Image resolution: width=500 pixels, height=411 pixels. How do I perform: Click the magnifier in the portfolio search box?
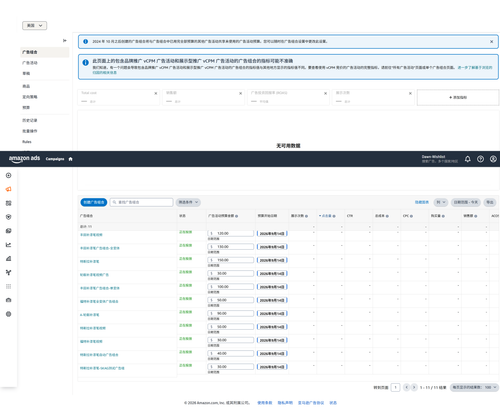click(114, 202)
